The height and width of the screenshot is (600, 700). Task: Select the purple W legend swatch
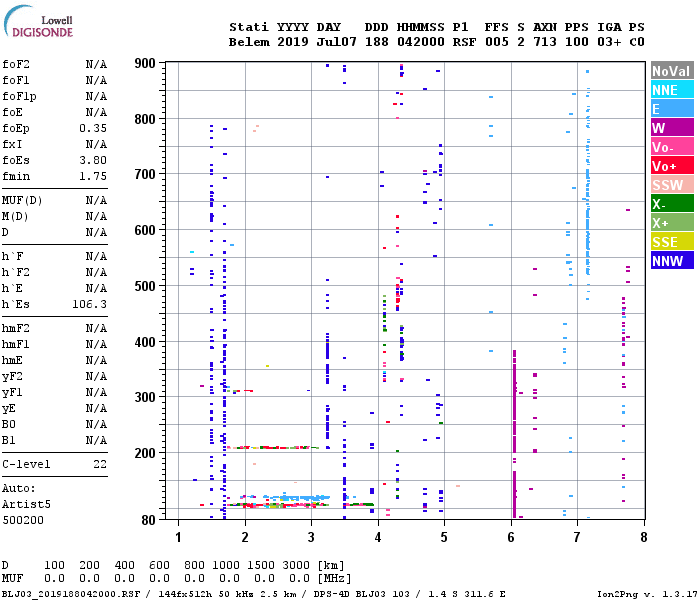pyautogui.click(x=672, y=128)
